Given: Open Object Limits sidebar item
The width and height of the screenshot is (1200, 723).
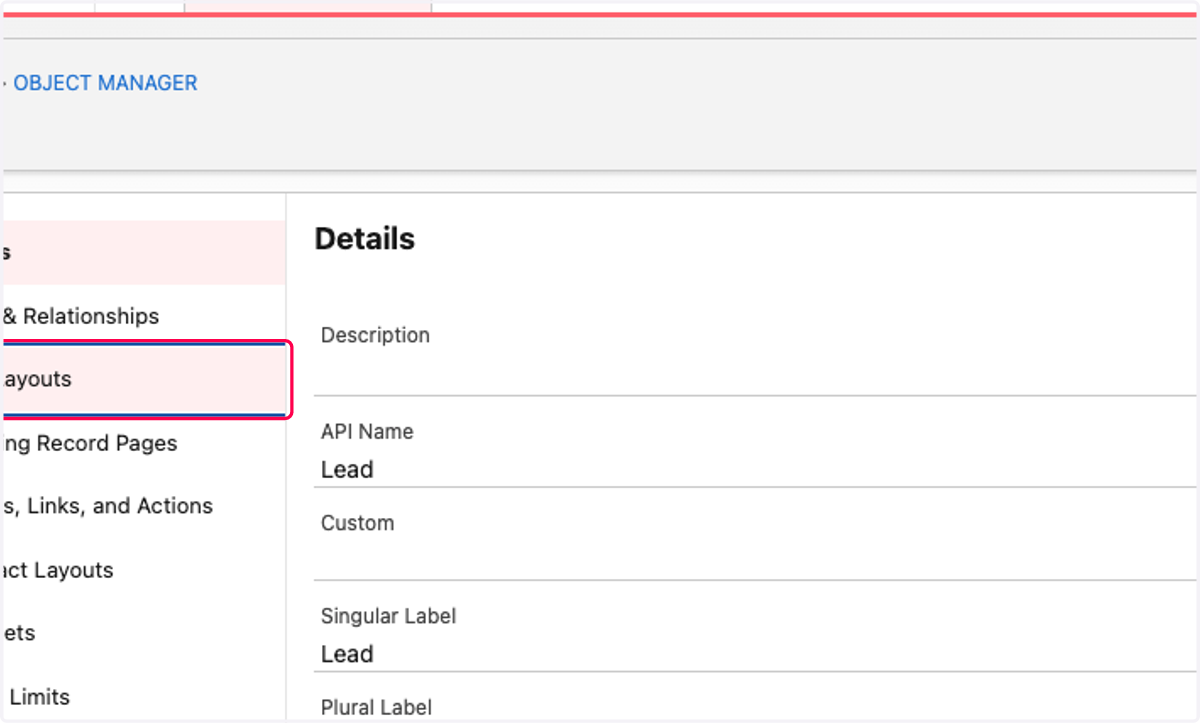Looking at the screenshot, I should (143, 697).
